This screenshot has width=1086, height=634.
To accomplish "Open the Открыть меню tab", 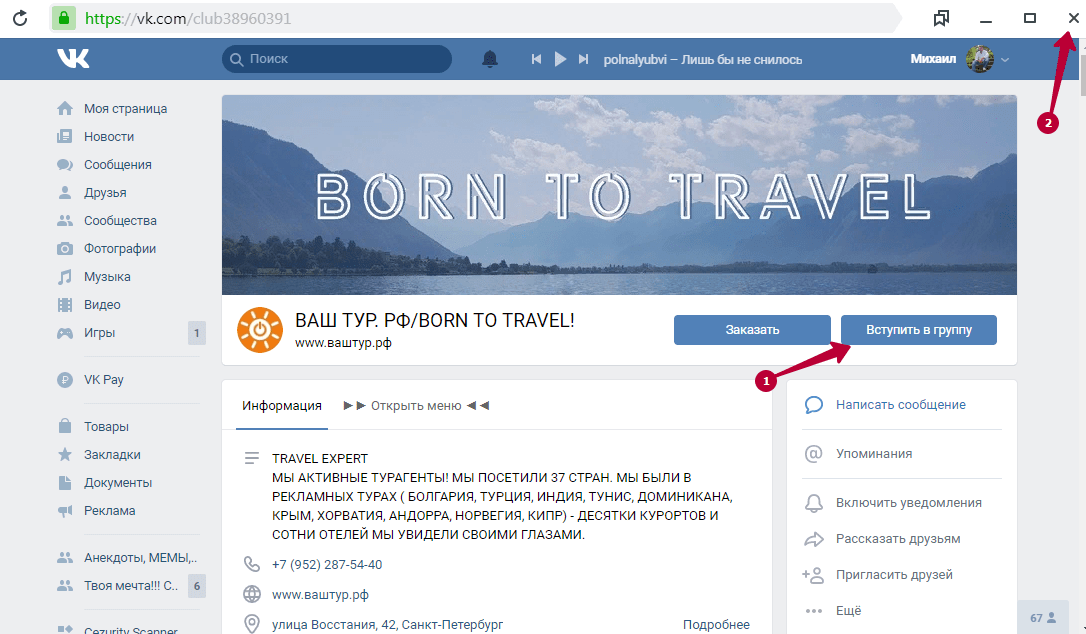I will pos(416,405).
